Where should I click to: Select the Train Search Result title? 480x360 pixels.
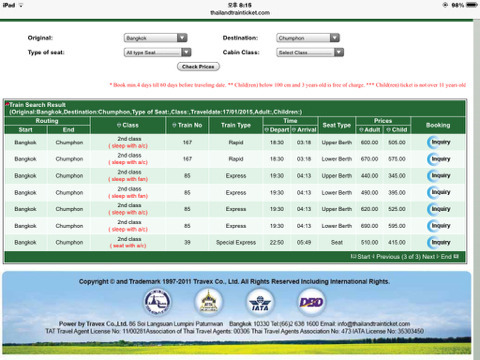(37, 105)
